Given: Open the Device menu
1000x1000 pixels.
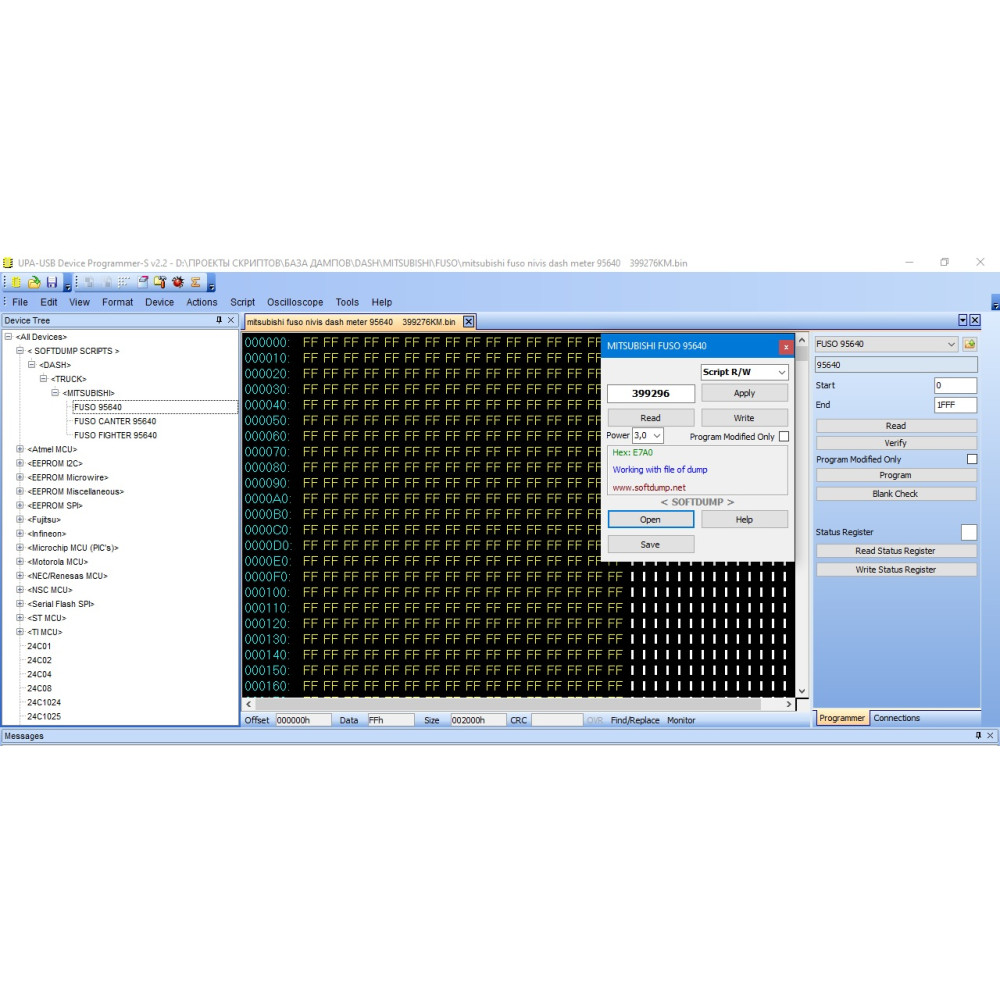Looking at the screenshot, I should tap(159, 302).
